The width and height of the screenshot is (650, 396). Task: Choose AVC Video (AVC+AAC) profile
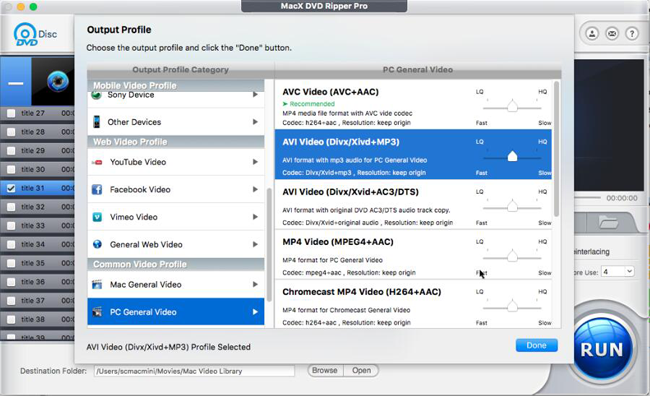pyautogui.click(x=413, y=104)
